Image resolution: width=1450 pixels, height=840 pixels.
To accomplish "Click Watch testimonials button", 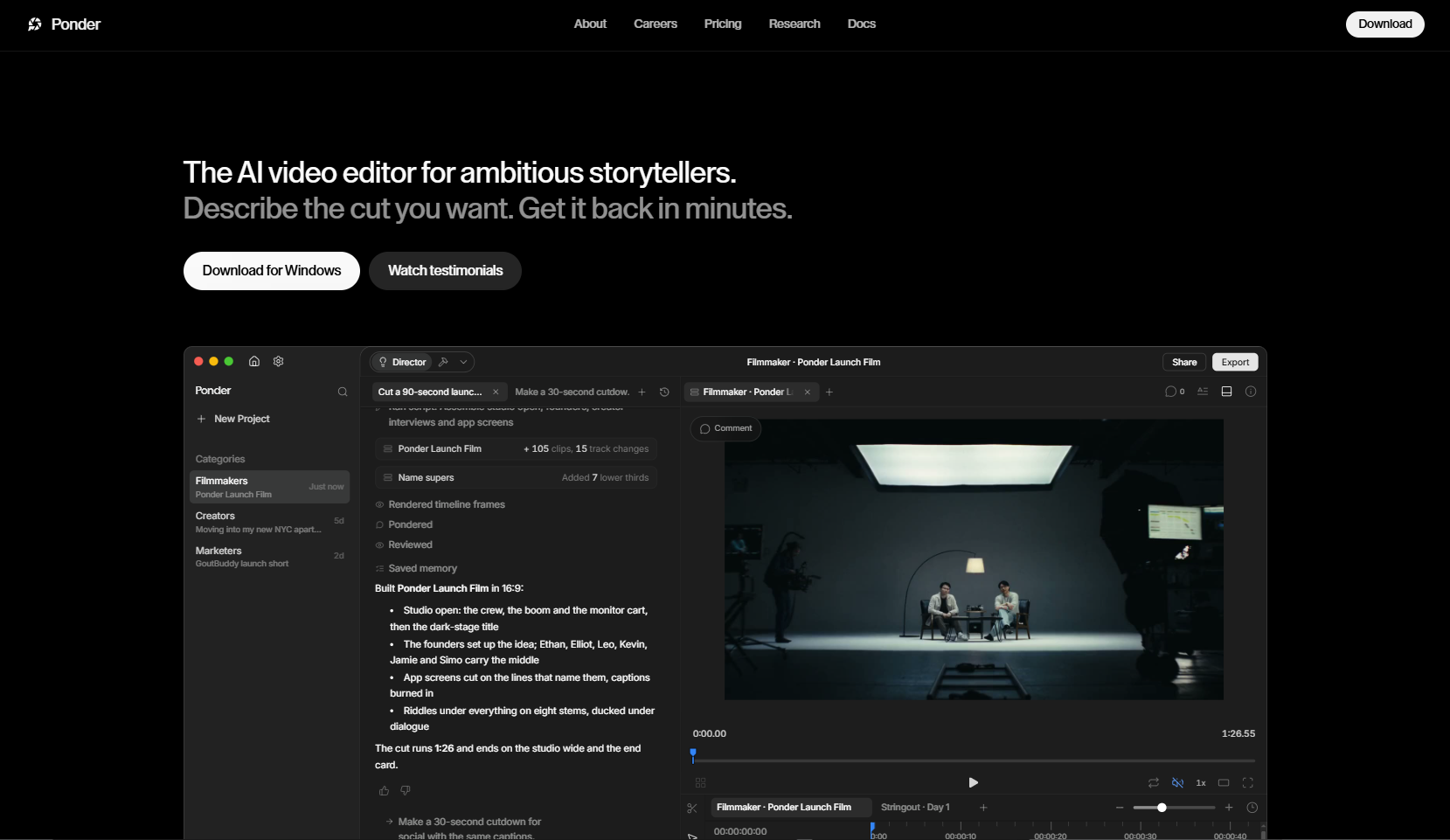I will 445,271.
